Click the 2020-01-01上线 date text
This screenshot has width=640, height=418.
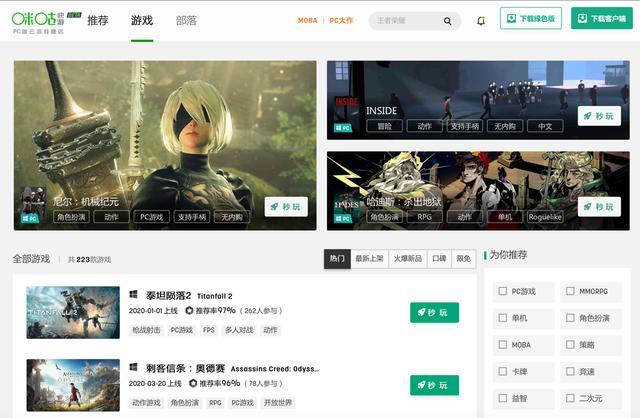153,311
